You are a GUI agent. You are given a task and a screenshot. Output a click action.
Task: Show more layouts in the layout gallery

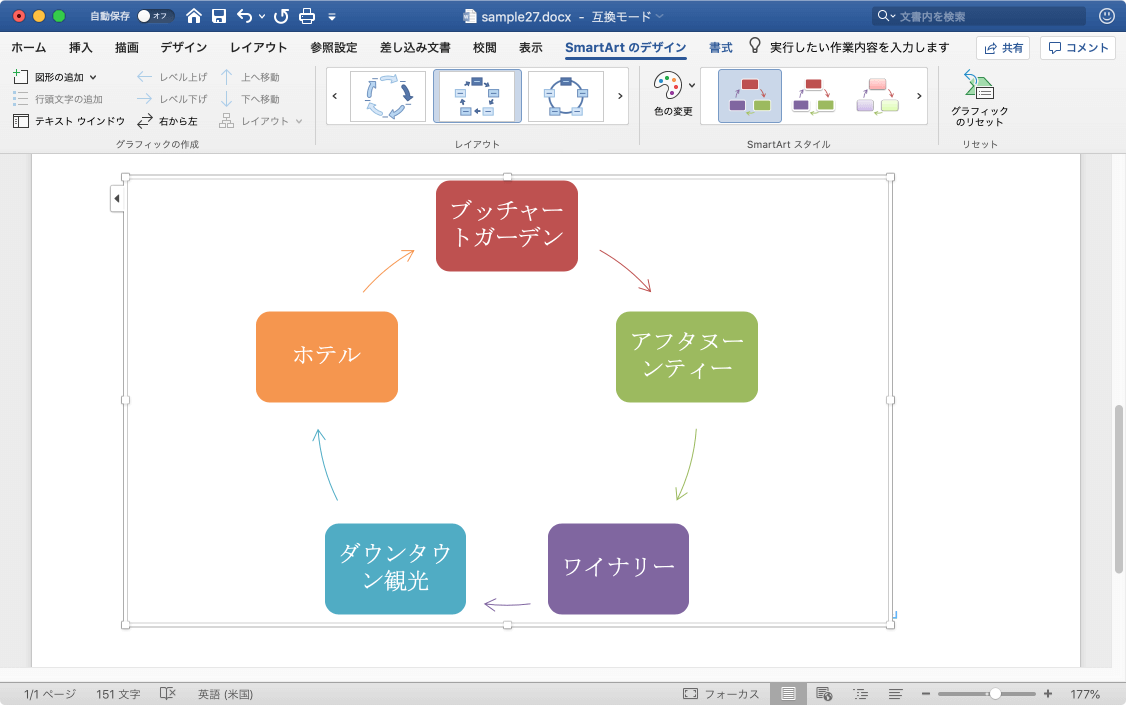(620, 96)
